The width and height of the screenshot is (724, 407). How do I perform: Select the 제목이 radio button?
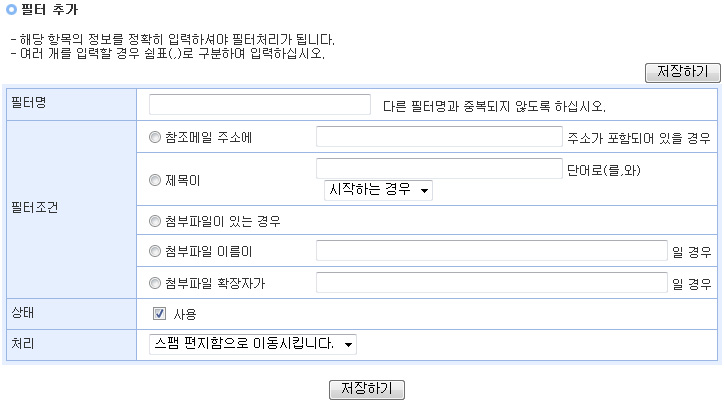click(154, 181)
